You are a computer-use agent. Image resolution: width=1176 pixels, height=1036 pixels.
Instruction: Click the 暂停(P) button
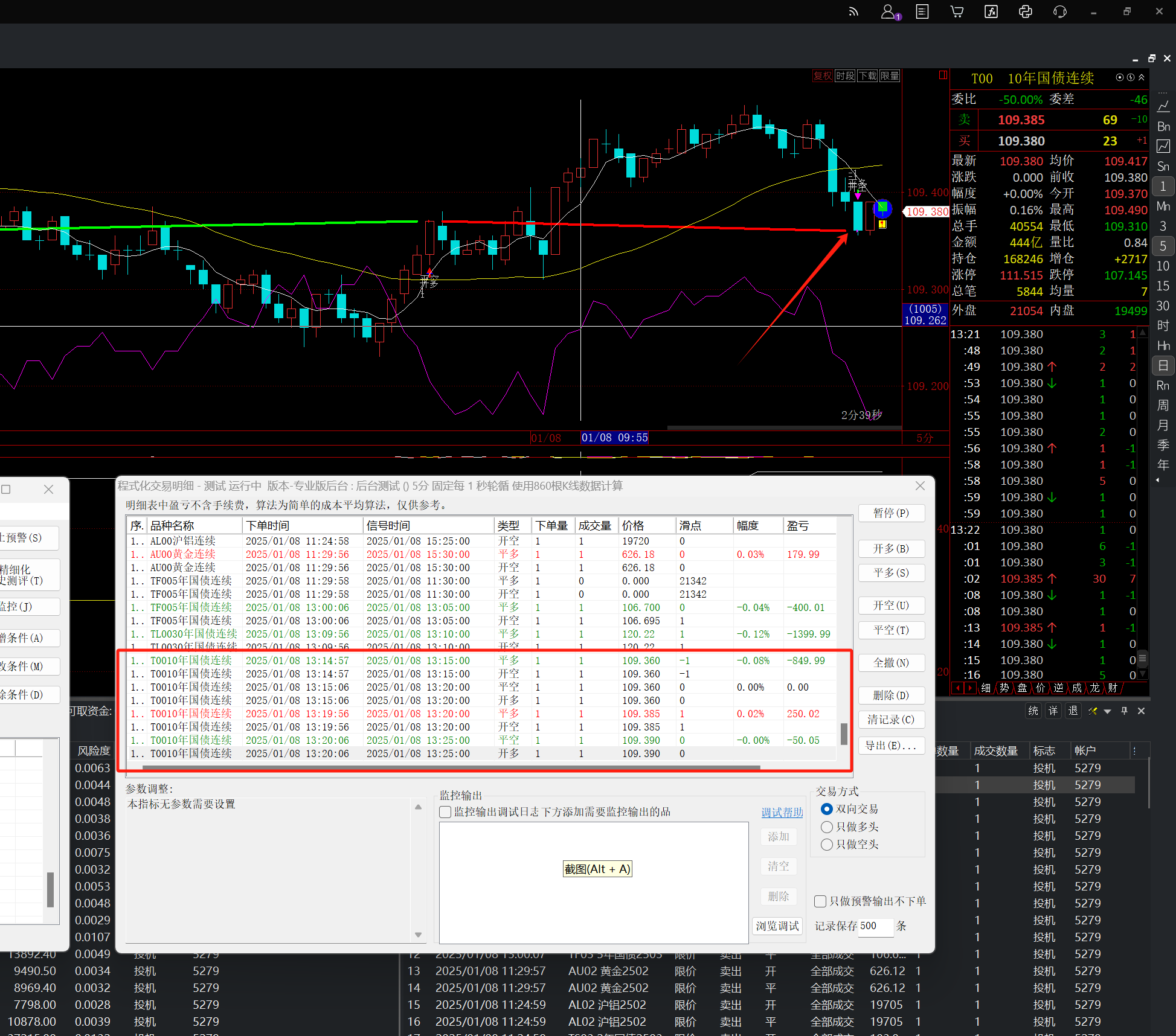(x=892, y=513)
